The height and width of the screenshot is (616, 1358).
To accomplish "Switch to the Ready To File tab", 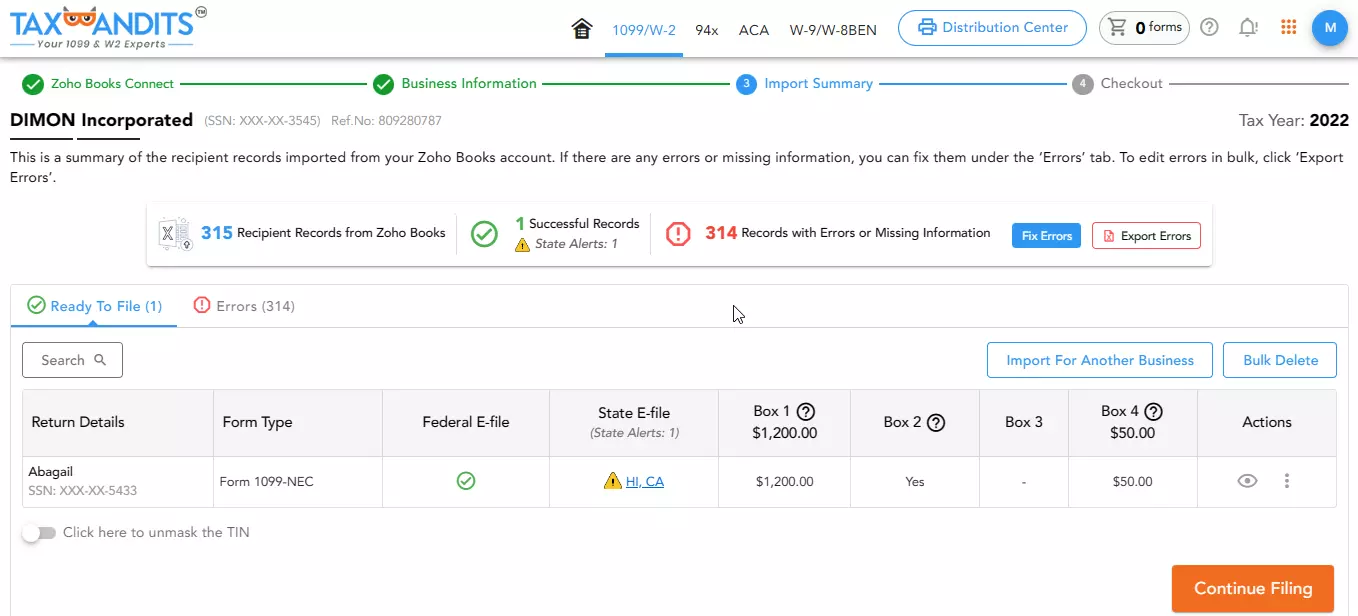I will [x=94, y=306].
